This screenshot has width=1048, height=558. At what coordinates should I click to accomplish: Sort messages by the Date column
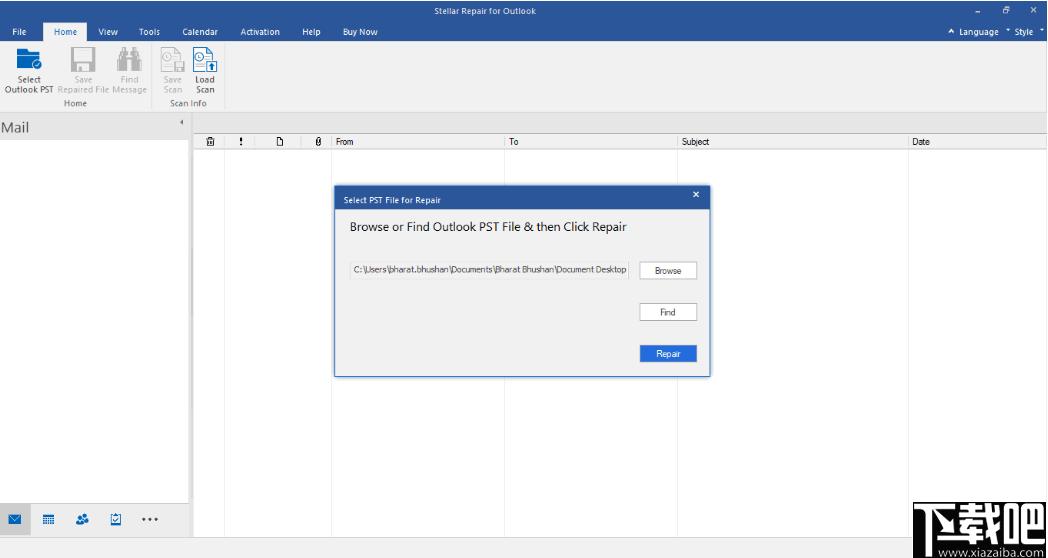click(978, 142)
